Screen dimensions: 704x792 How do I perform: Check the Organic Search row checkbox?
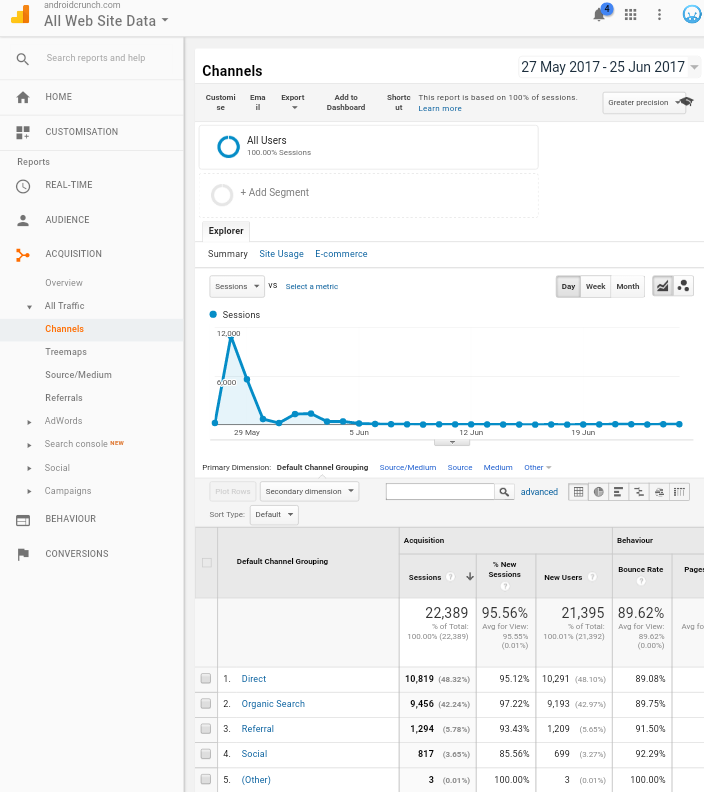coord(206,704)
